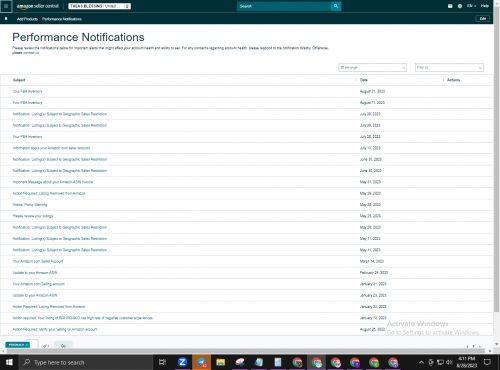This screenshot has height=370, width=500.
Task: Click the Seller Central search field
Action: point(284,6)
